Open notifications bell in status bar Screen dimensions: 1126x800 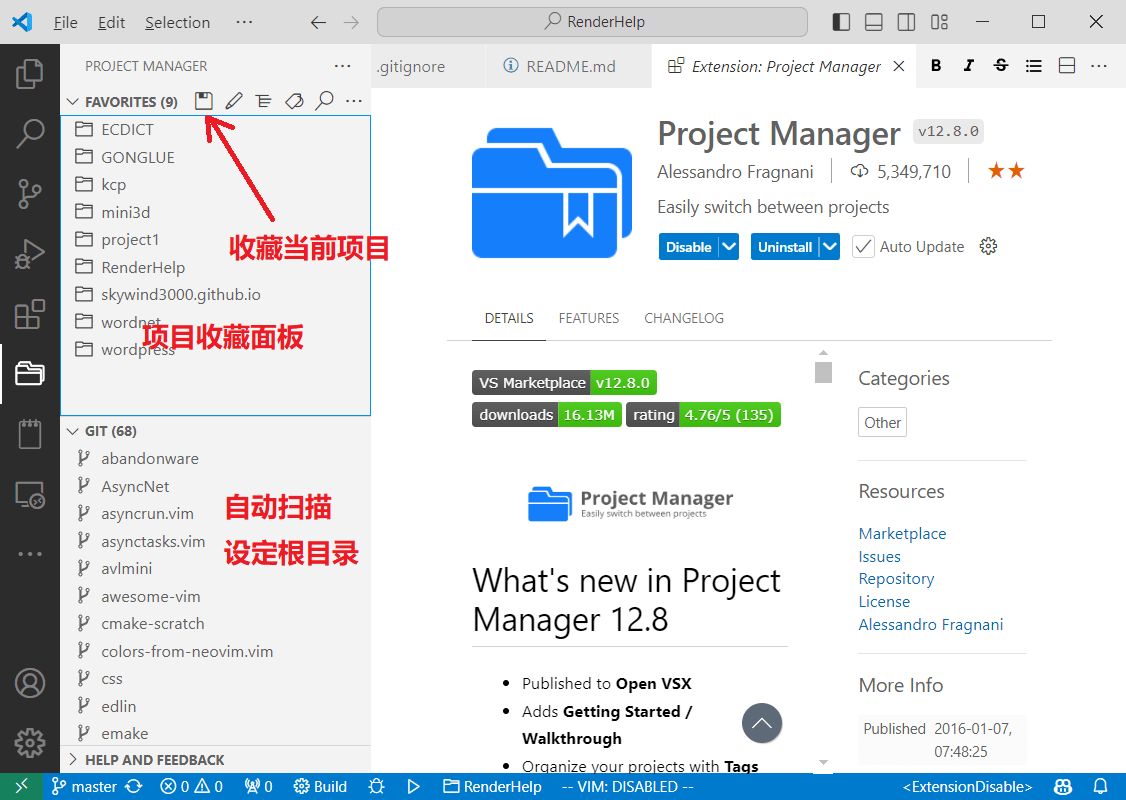click(x=1100, y=786)
